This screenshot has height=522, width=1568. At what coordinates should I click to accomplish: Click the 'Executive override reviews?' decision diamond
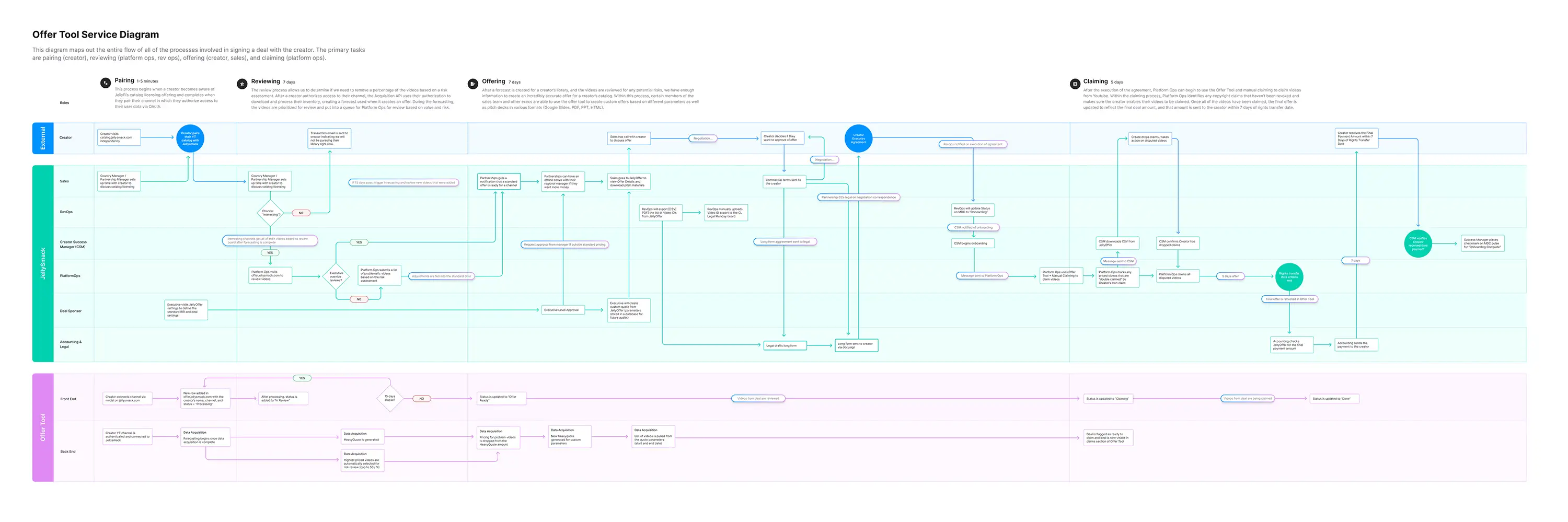(336, 277)
